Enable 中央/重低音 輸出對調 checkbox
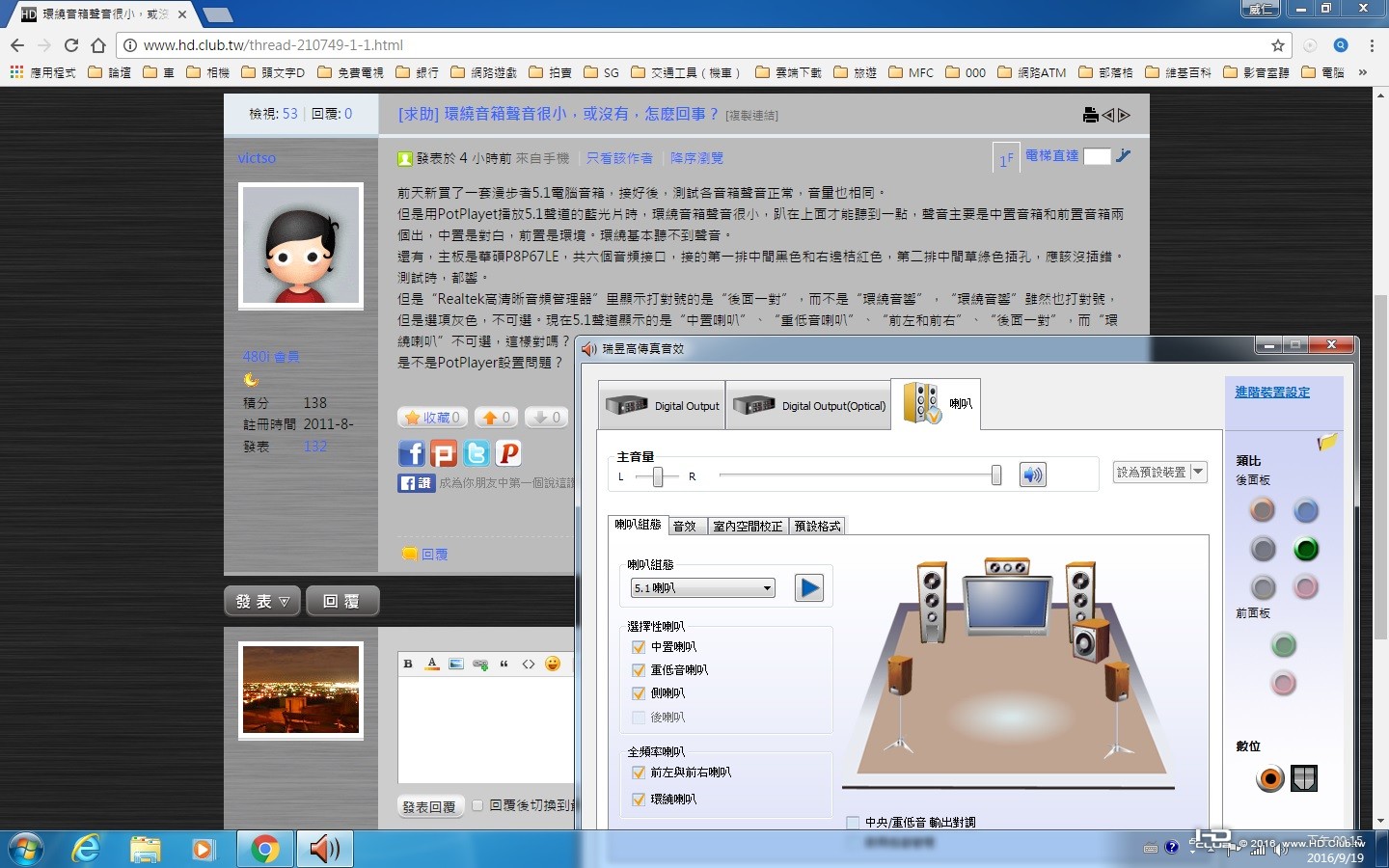This screenshot has height=868, width=1389. (853, 823)
